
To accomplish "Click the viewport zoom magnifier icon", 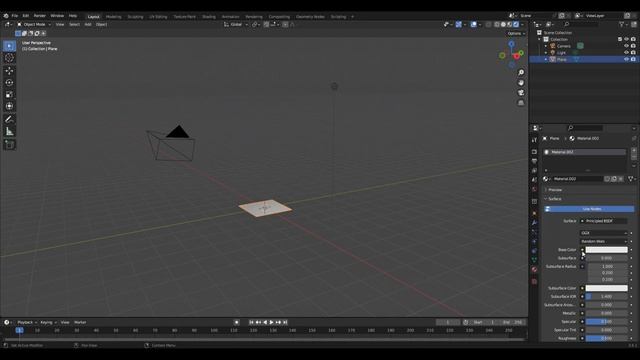I will click(x=521, y=73).
